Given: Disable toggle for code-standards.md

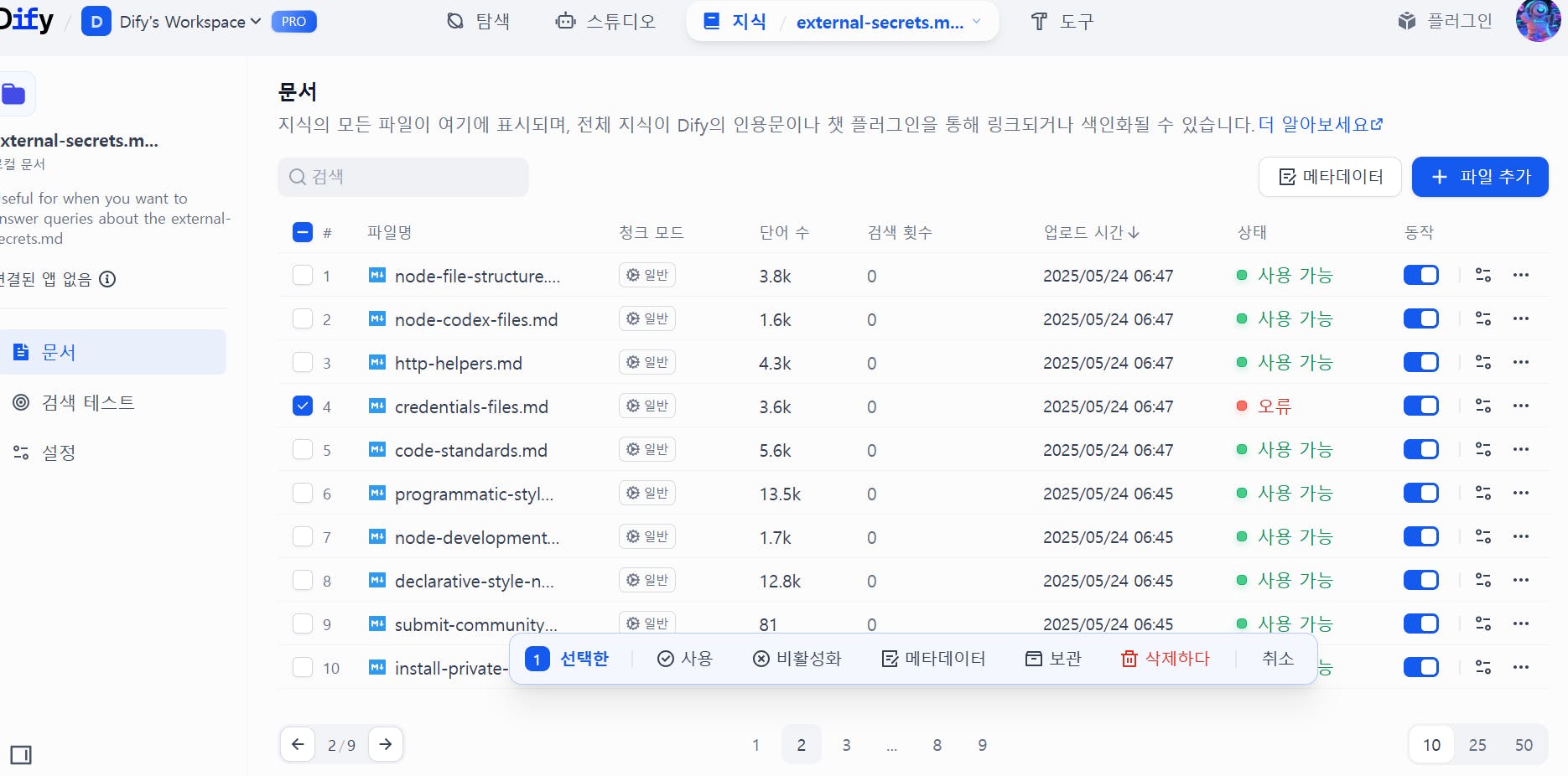Looking at the screenshot, I should (1420, 450).
